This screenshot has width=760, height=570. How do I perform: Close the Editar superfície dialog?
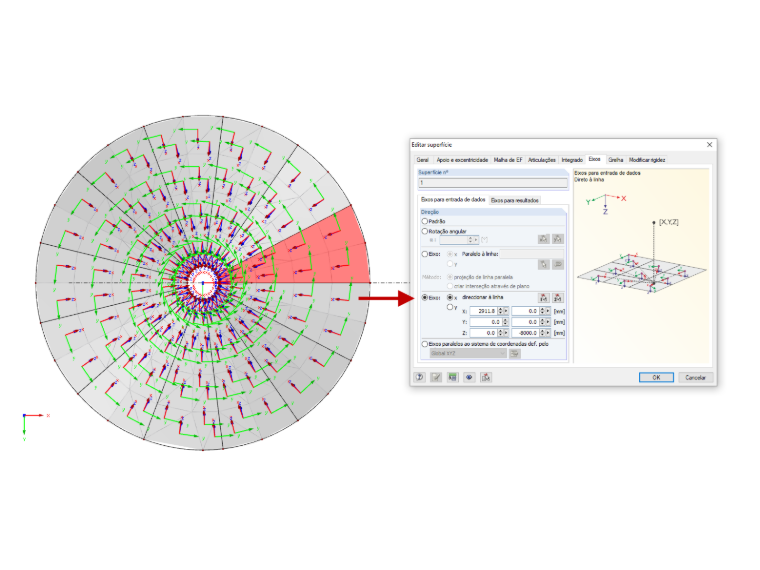pyautogui.click(x=709, y=144)
